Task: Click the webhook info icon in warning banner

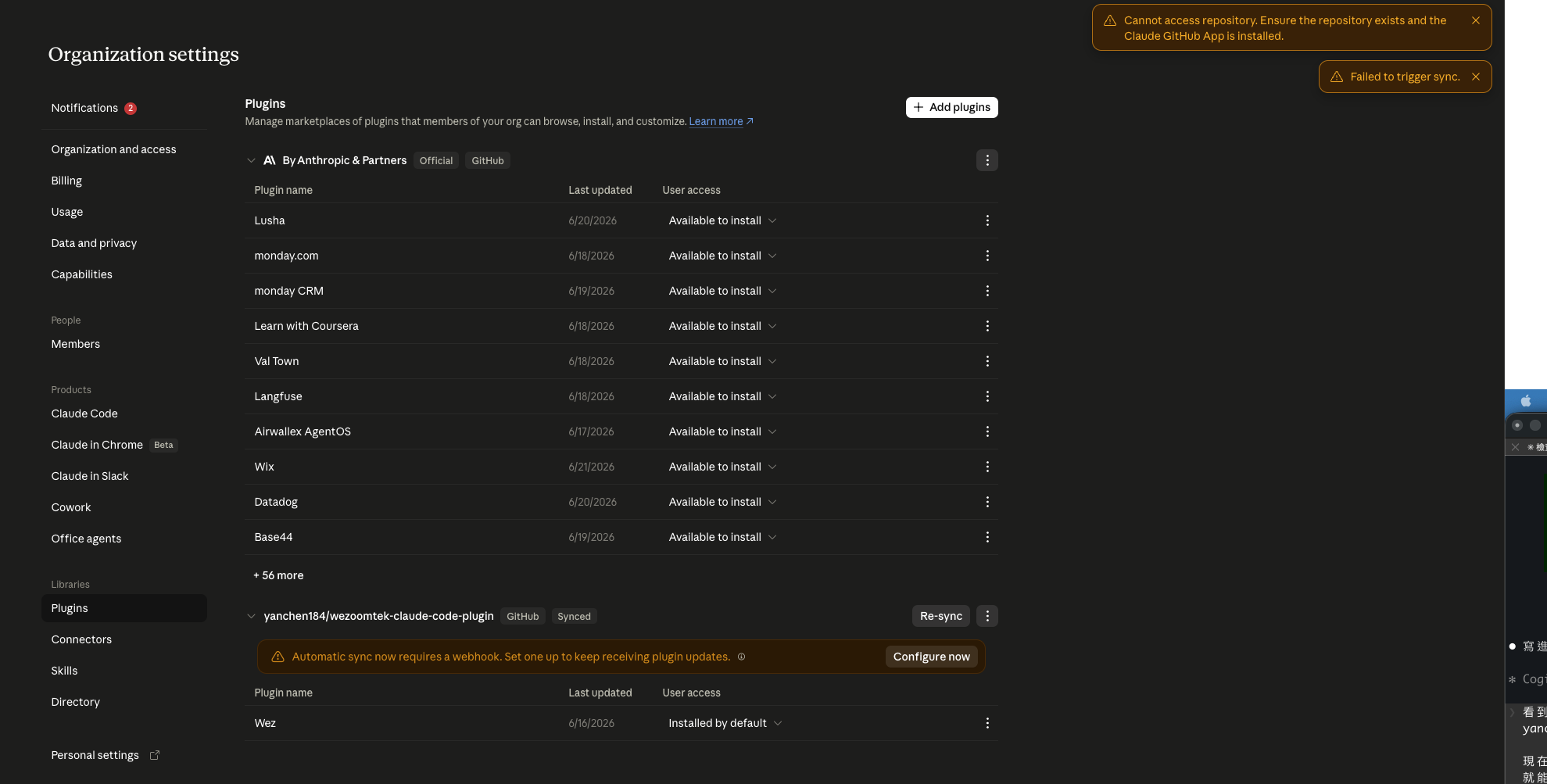Action: point(741,657)
